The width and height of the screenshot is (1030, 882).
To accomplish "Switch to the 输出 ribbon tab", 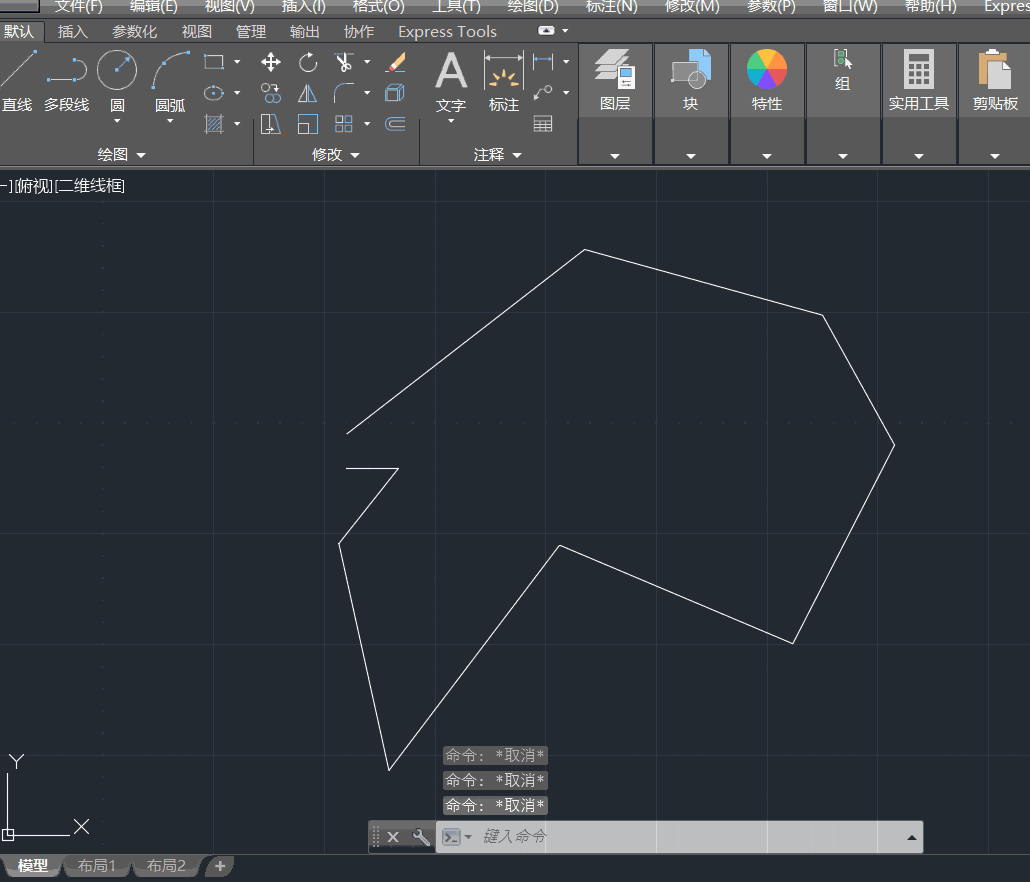I will pos(304,32).
